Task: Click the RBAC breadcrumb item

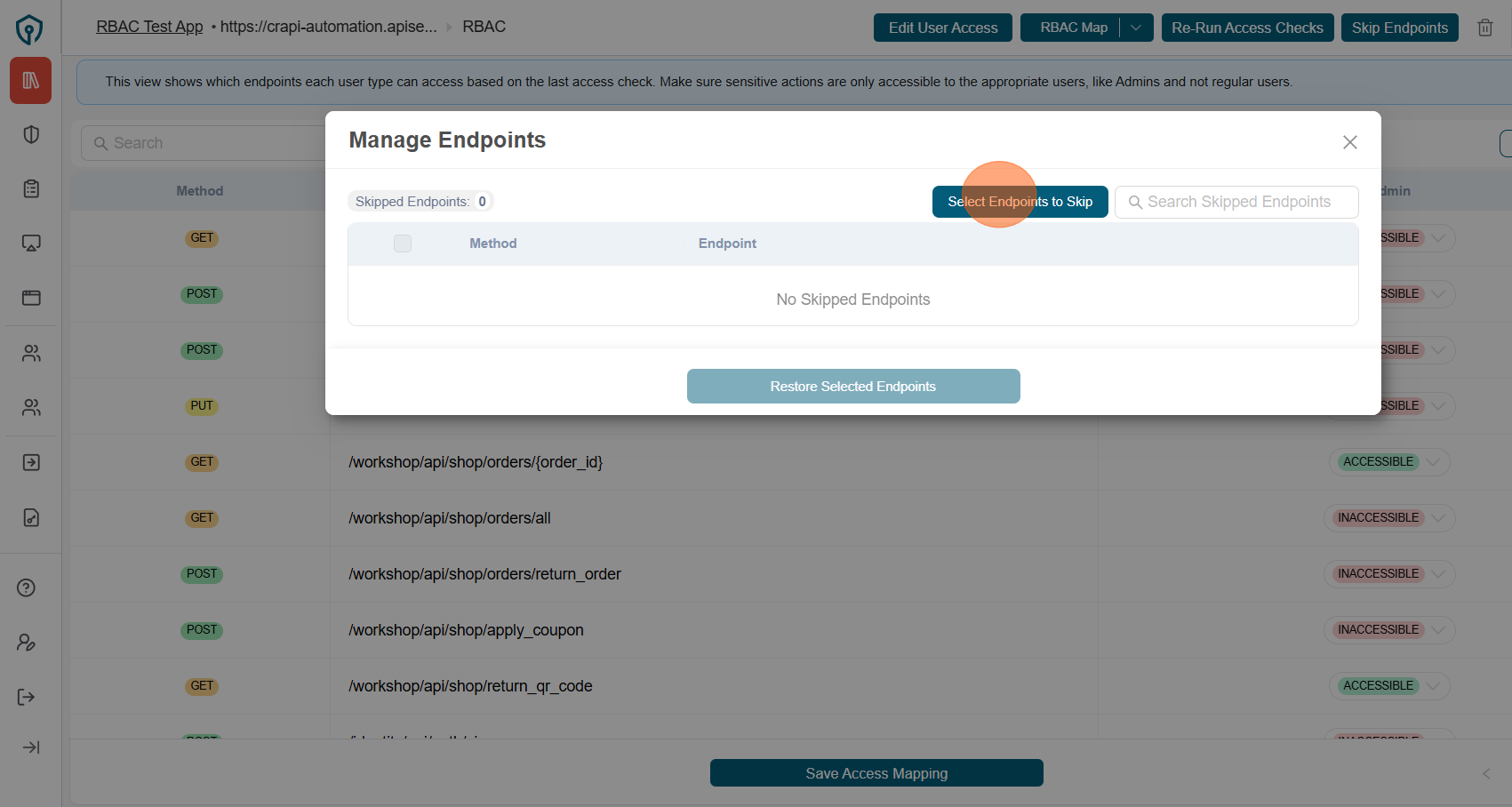Action: (x=484, y=27)
